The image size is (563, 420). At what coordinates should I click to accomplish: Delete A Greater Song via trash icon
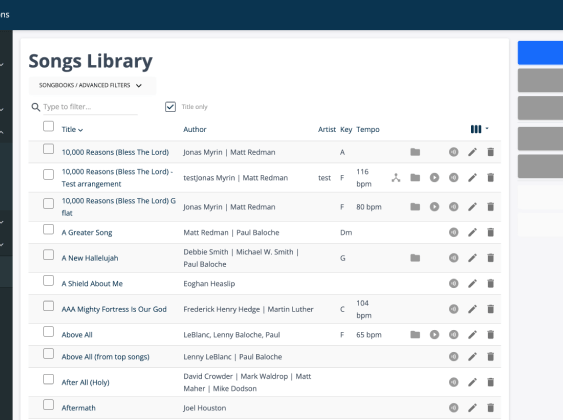click(490, 232)
